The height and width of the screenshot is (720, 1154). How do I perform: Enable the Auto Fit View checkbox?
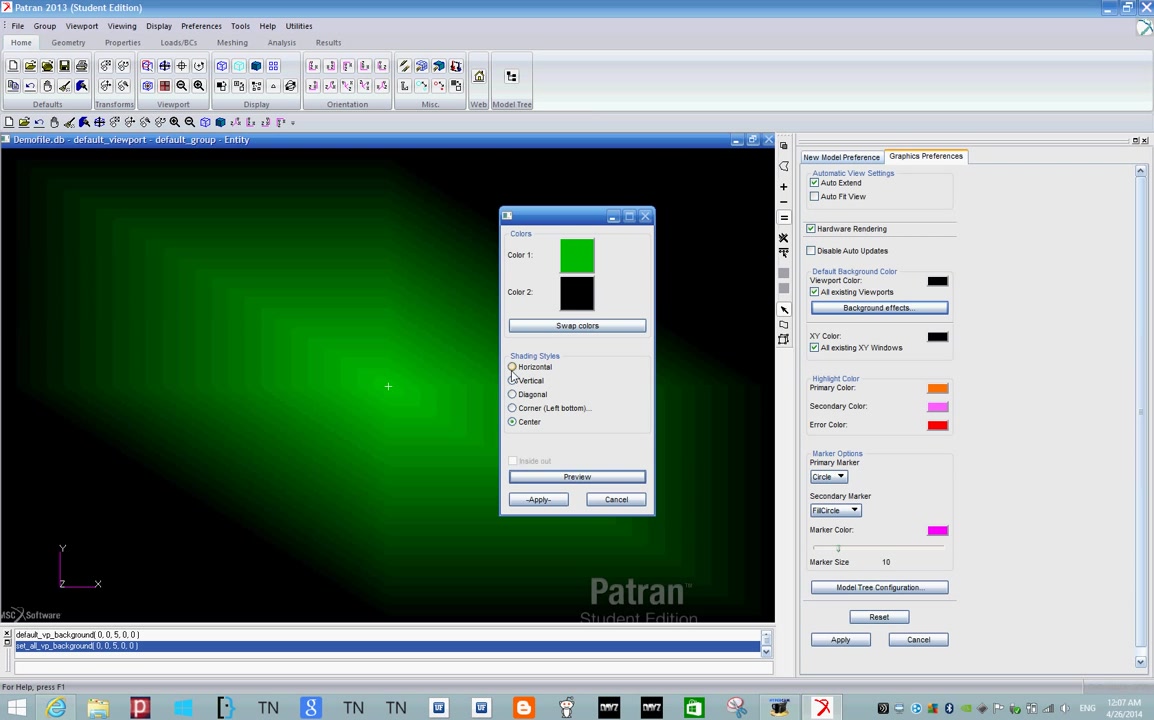[815, 197]
